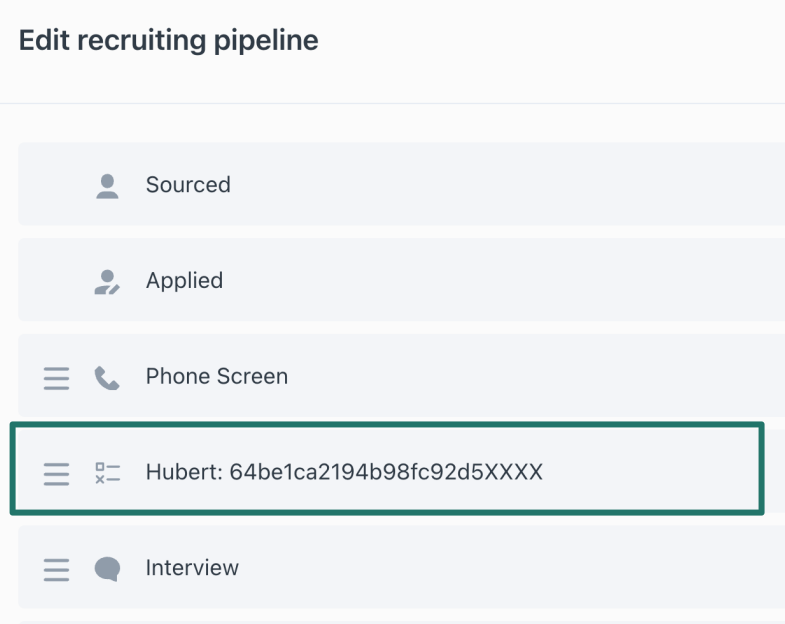Open the Hubert: 64be1ca2194b98fc92d5XXXX stage name
Screen dimensions: 785x624
point(344,472)
